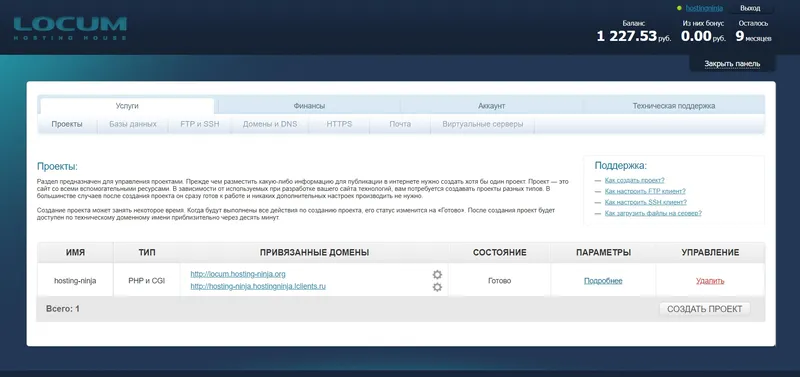Viewport: 800px width, 377px height.
Task: Open the hostingninja account link
Action: tap(704, 8)
